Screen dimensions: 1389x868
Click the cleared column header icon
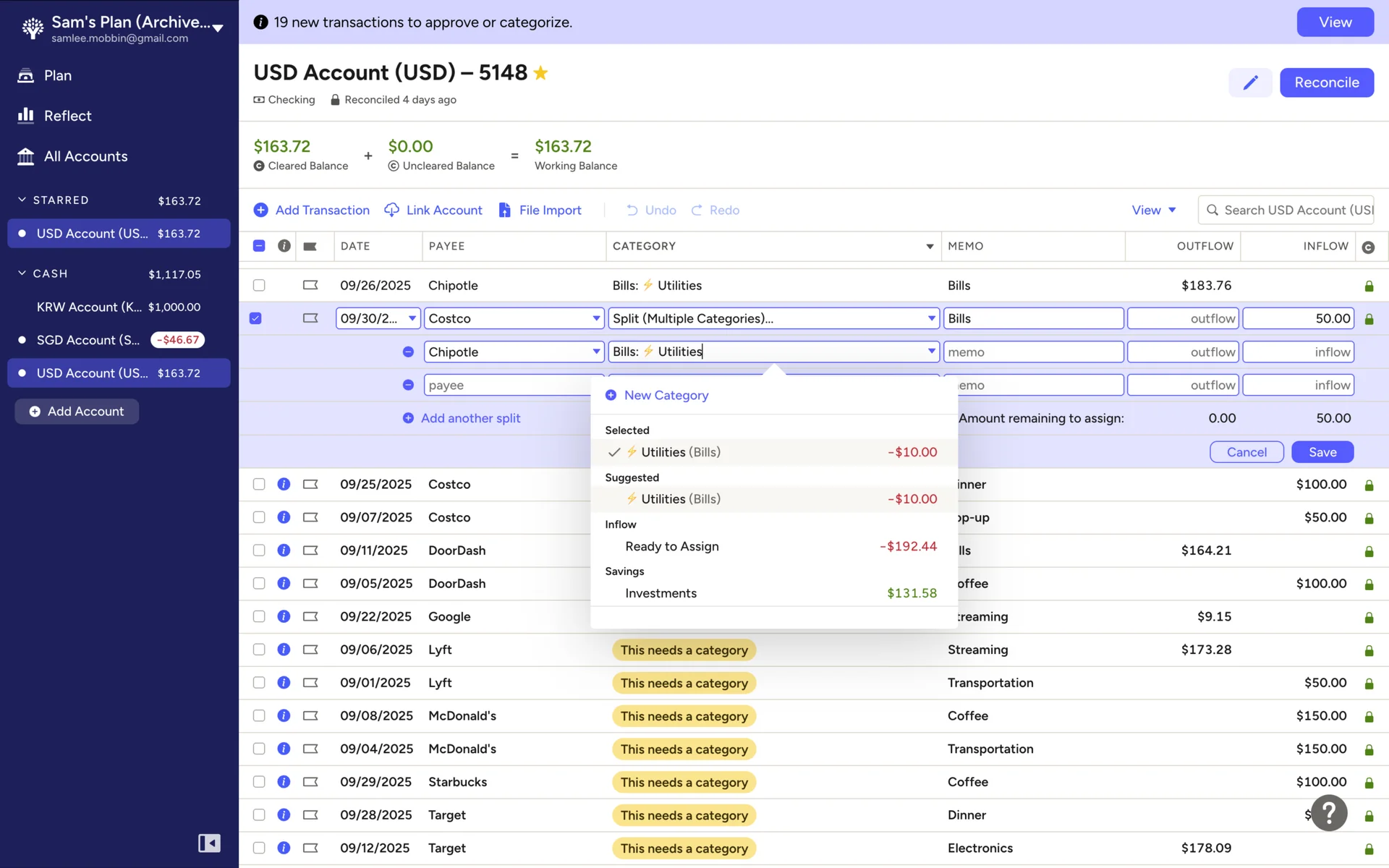pyautogui.click(x=1367, y=247)
